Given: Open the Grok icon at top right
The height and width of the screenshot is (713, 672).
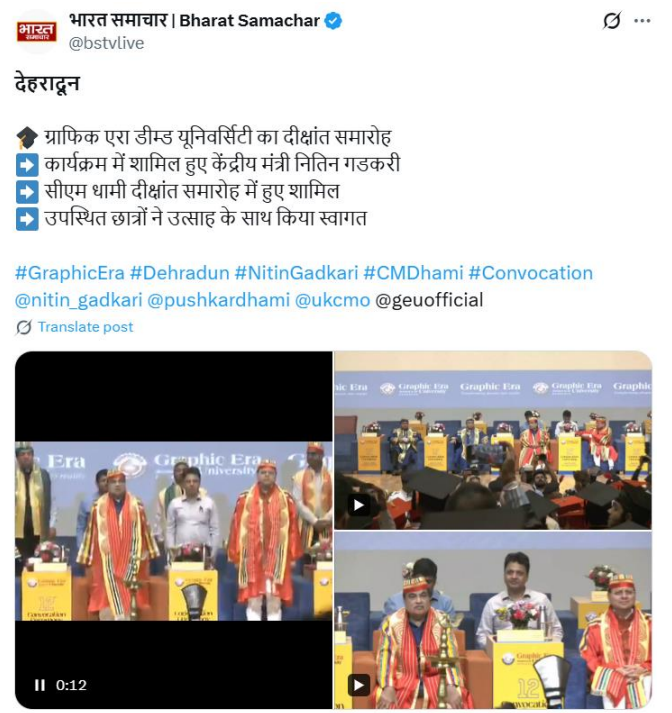Looking at the screenshot, I should click(x=612, y=20).
